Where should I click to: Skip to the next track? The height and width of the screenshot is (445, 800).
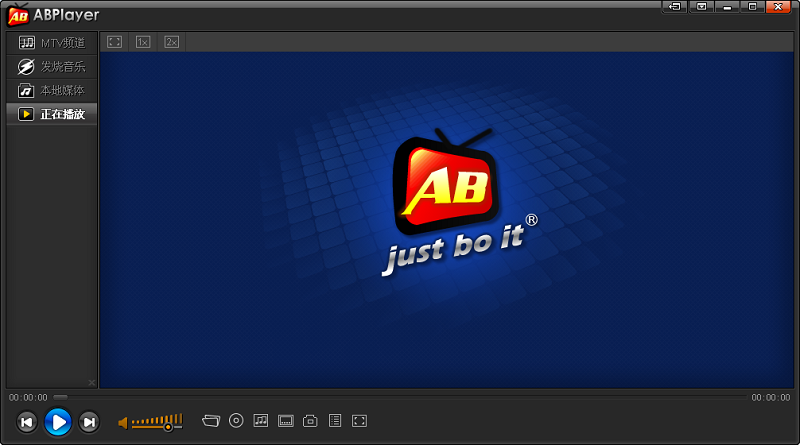click(x=89, y=422)
